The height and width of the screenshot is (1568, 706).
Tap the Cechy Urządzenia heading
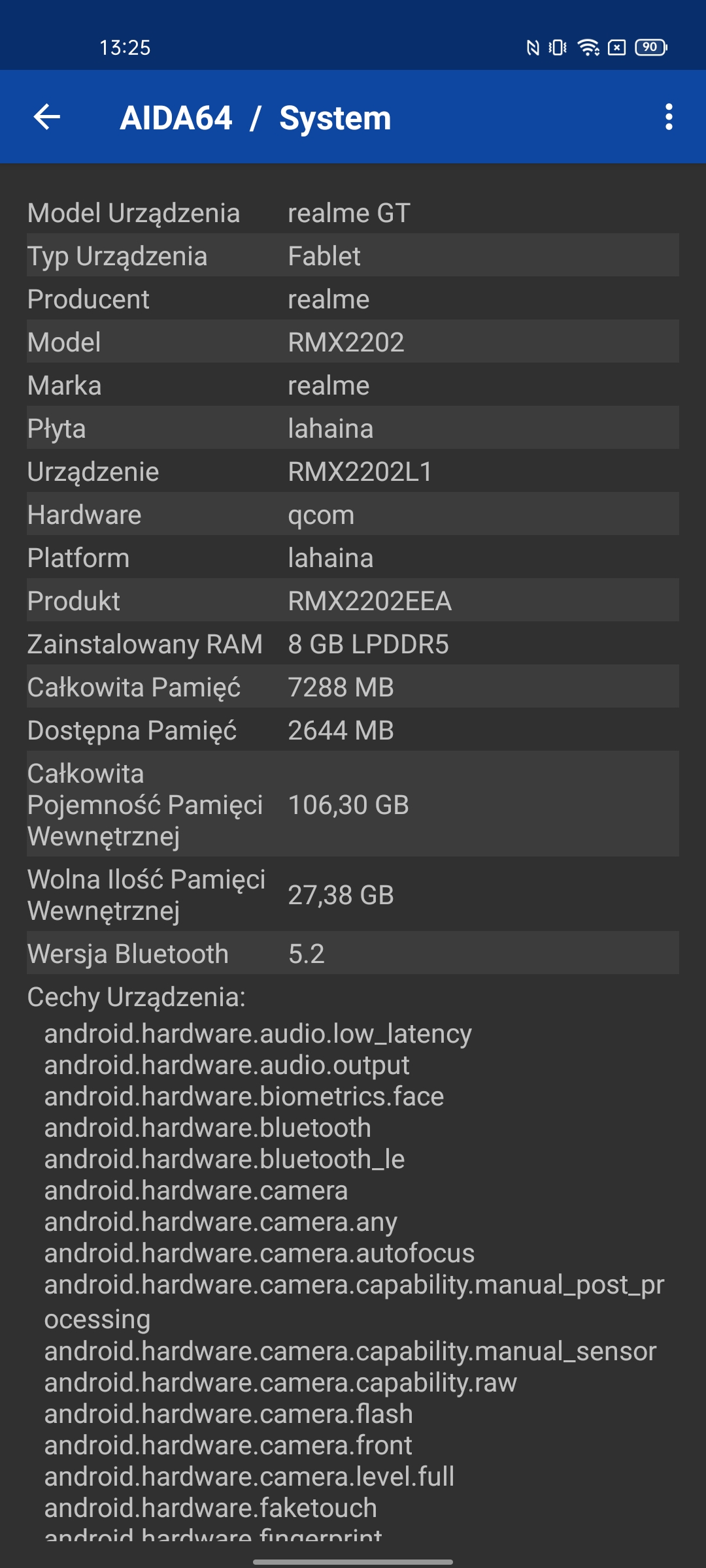tap(137, 997)
